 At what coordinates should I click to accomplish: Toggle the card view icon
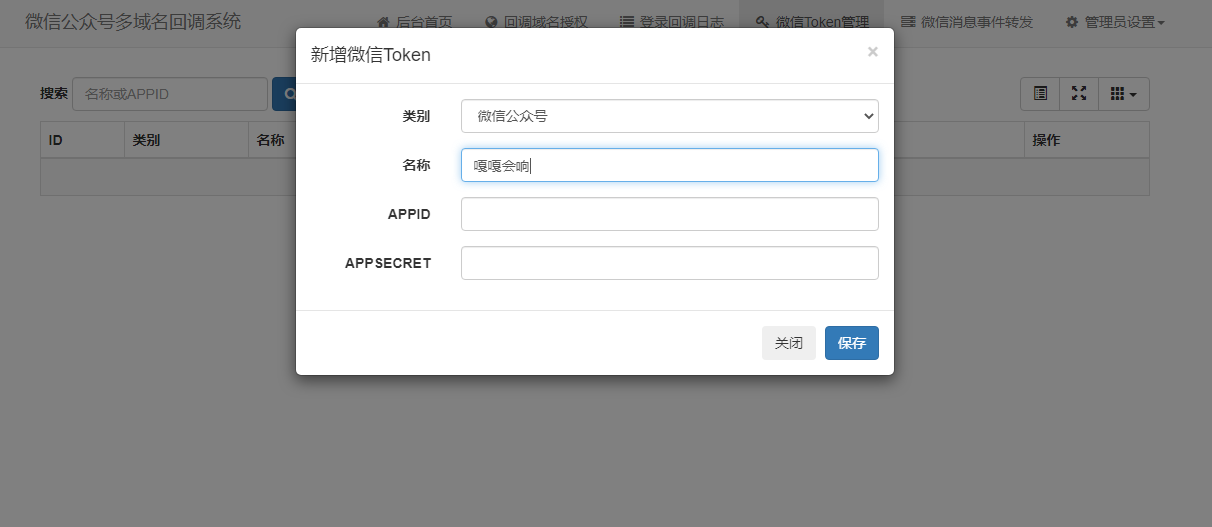pyautogui.click(x=1040, y=94)
